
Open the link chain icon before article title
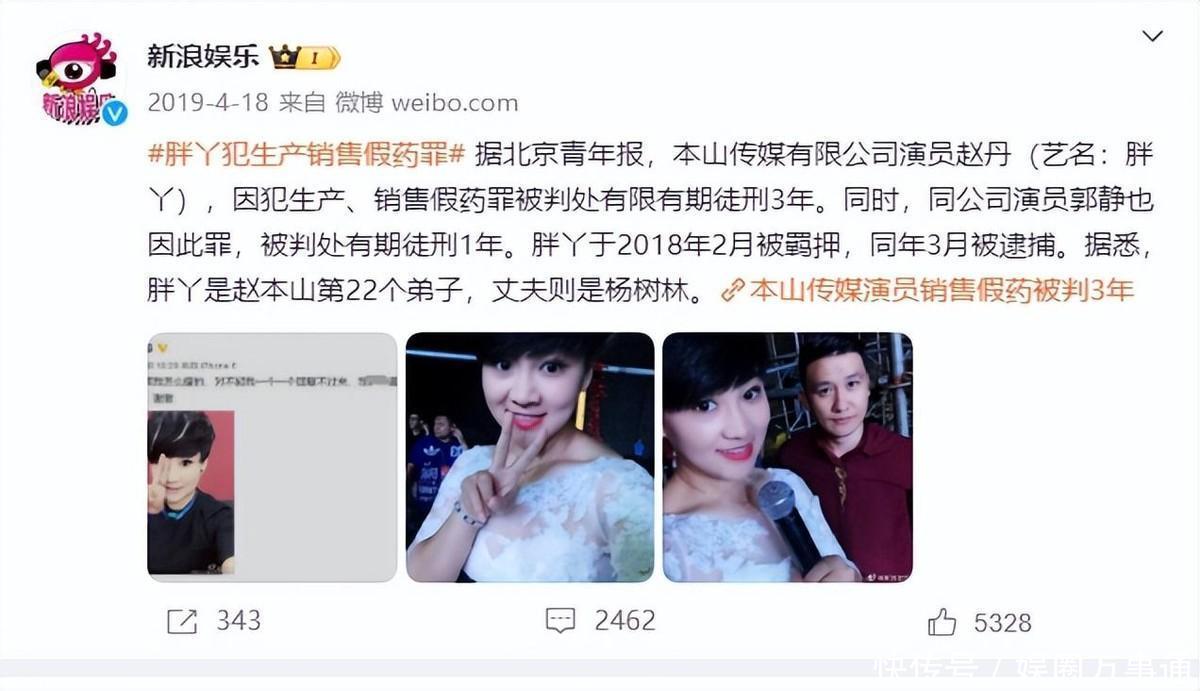tap(733, 291)
